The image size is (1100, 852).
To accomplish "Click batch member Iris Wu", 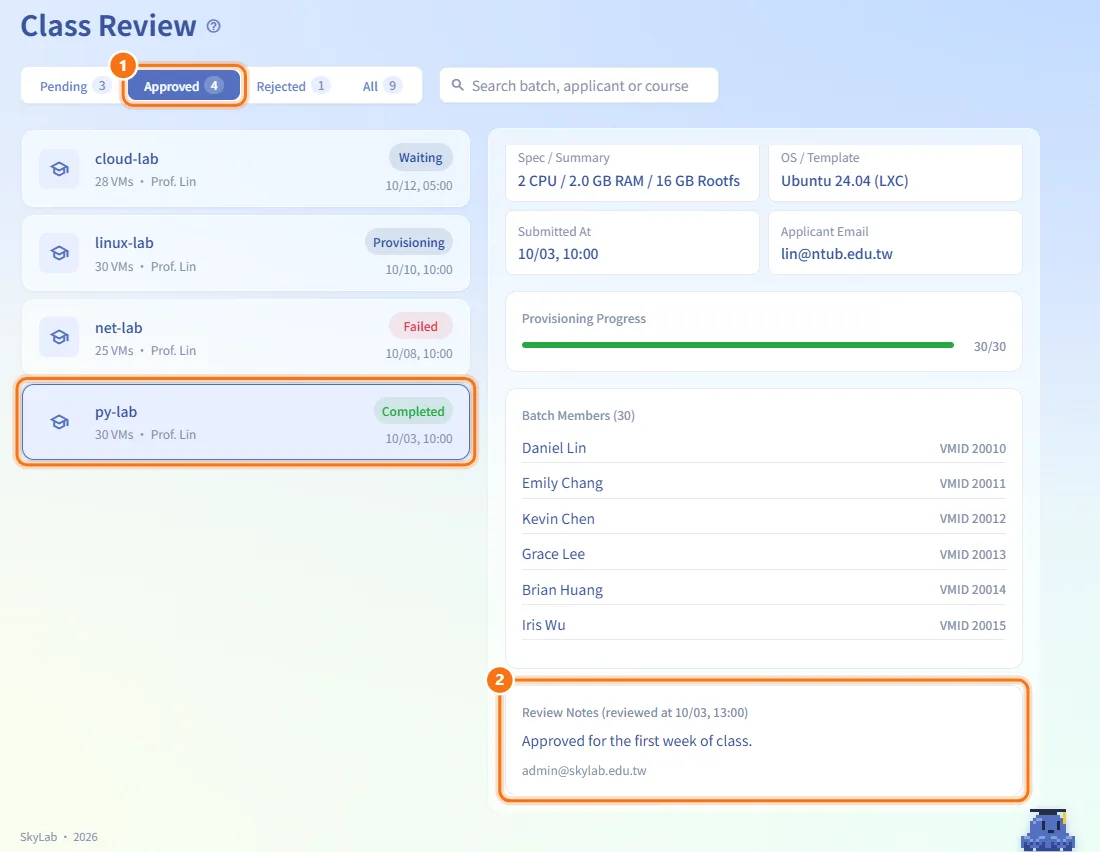I will click(x=544, y=625).
